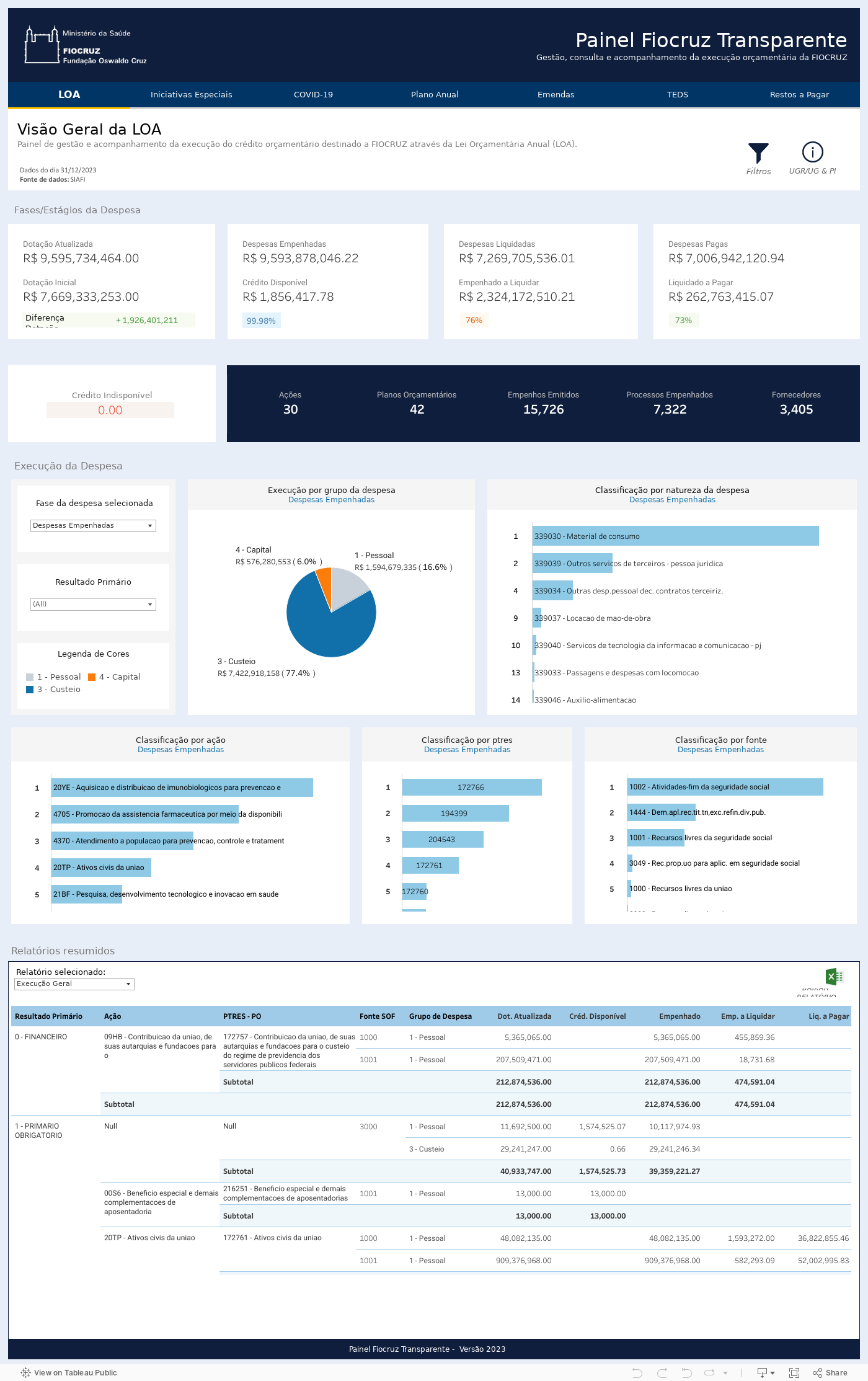This screenshot has width=868, height=1381.
Task: Select bar 21BF - Pesquisa, desenvolvimento tecnologico
Action: click(x=87, y=894)
